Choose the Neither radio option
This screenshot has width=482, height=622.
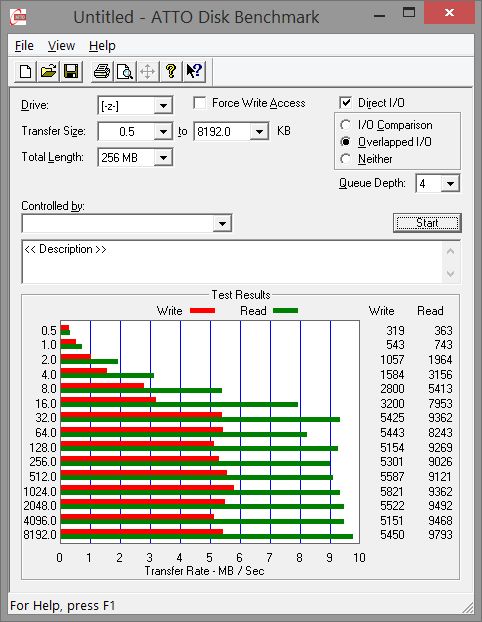coord(346,159)
